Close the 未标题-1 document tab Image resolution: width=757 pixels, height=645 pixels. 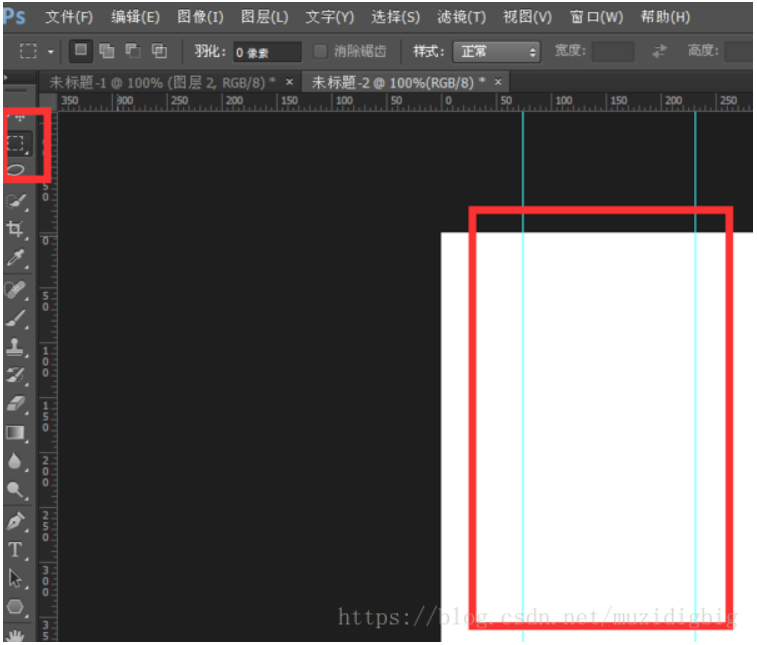coord(289,82)
